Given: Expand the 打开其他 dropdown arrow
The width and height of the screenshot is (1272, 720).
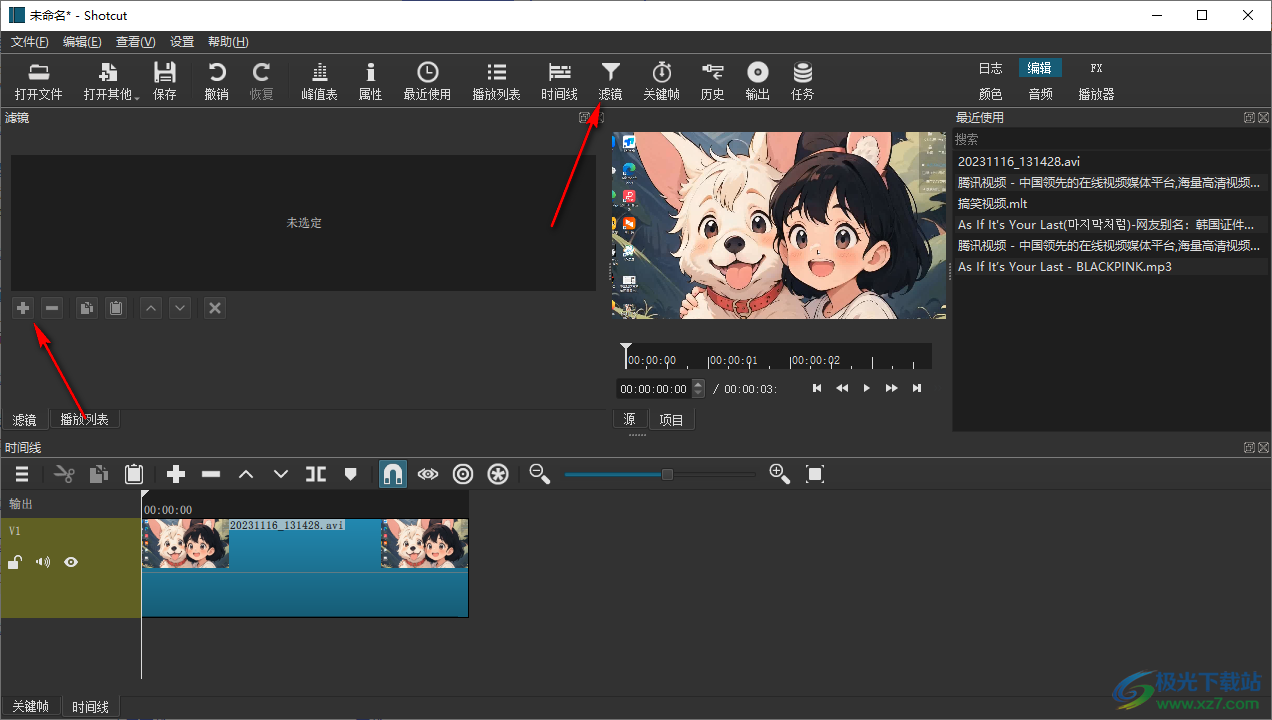Looking at the screenshot, I should (137, 97).
